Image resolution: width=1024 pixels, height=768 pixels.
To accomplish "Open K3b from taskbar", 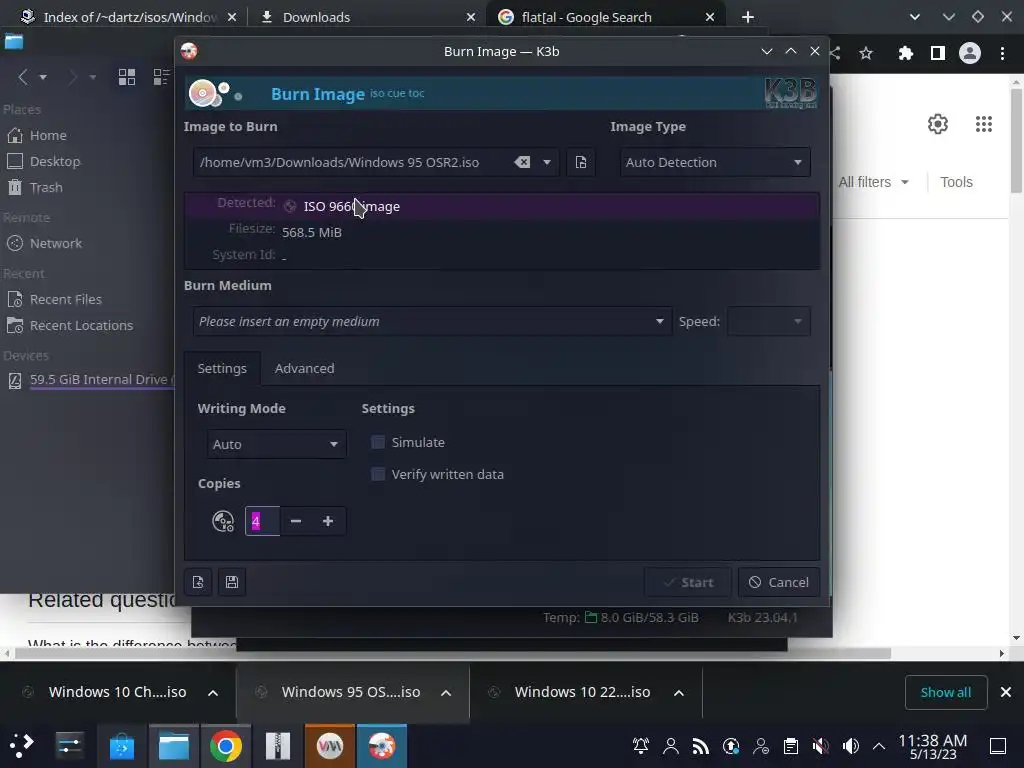I will [382, 746].
